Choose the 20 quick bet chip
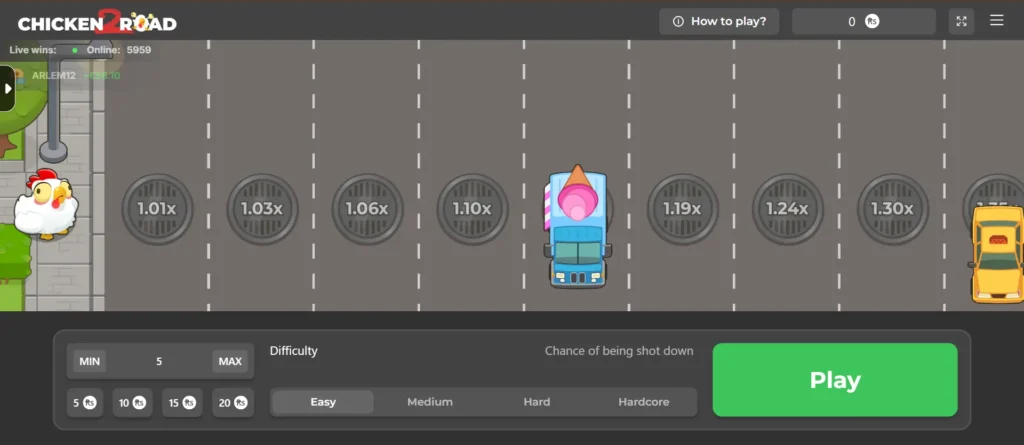The height and width of the screenshot is (445, 1024). 233,403
